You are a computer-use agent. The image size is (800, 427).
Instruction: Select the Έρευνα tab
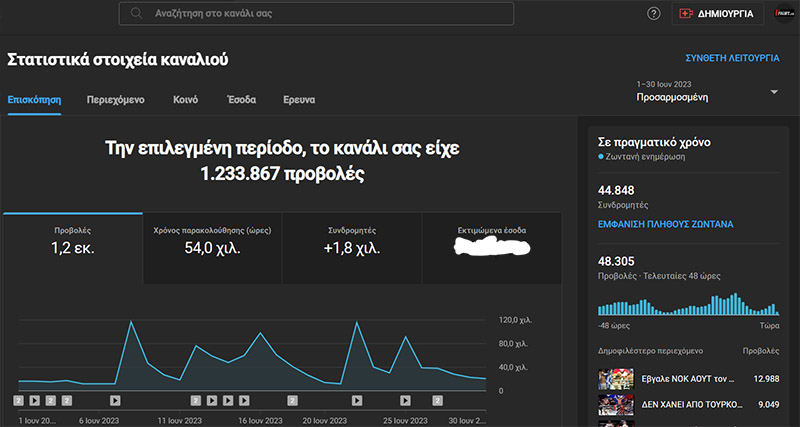coord(298,100)
